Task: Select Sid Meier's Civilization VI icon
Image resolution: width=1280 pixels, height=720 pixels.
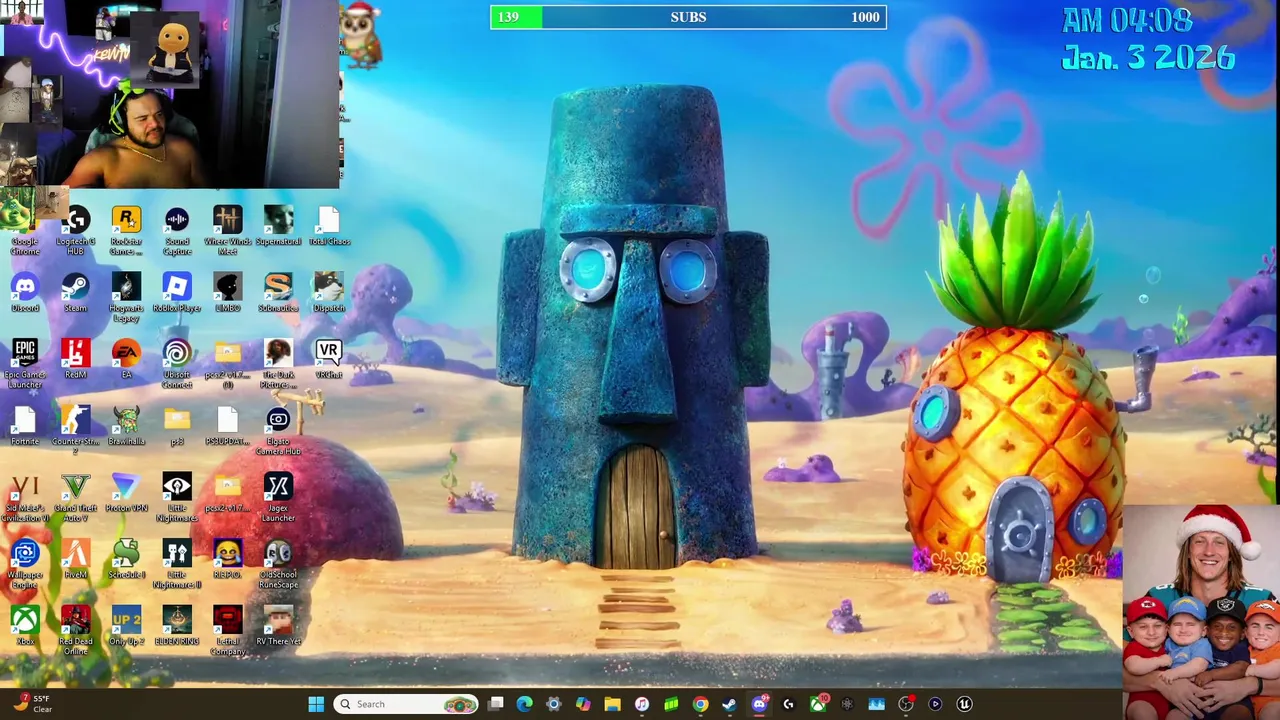Action: [25, 498]
